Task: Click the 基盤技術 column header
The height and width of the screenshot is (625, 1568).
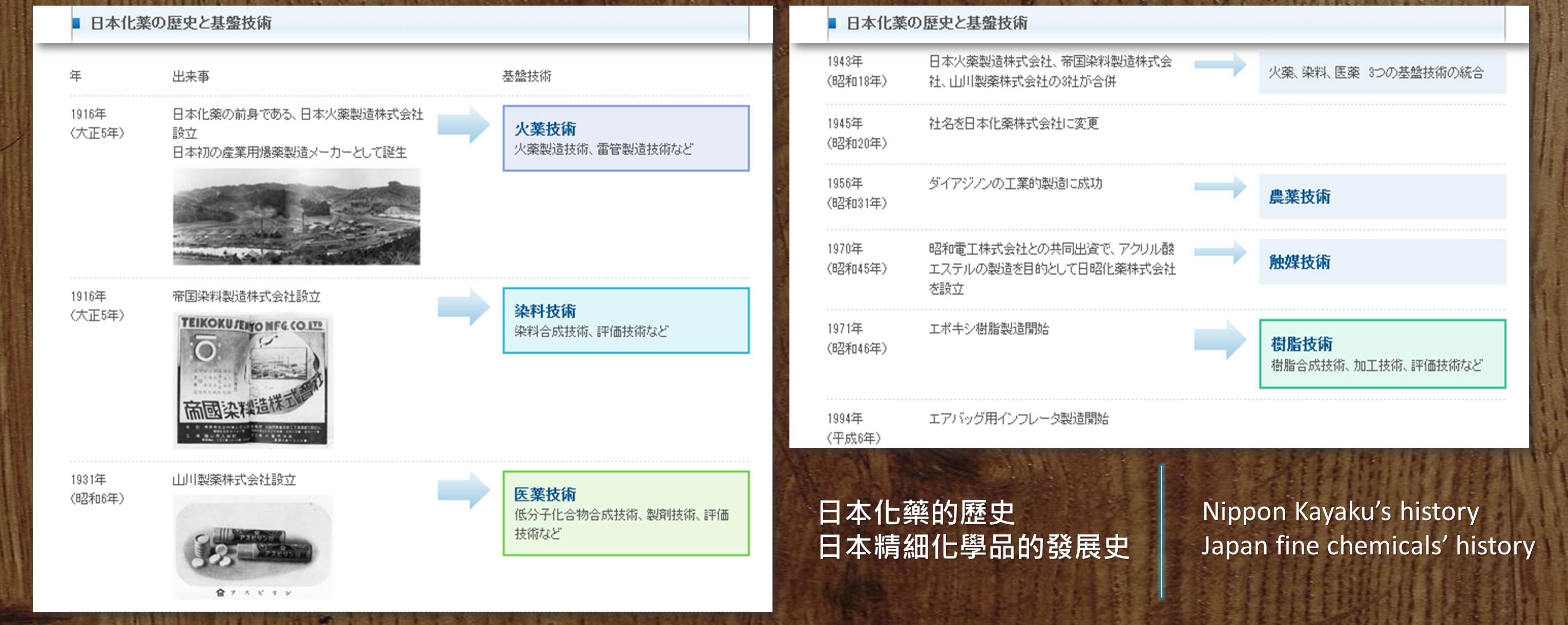Action: (527, 76)
